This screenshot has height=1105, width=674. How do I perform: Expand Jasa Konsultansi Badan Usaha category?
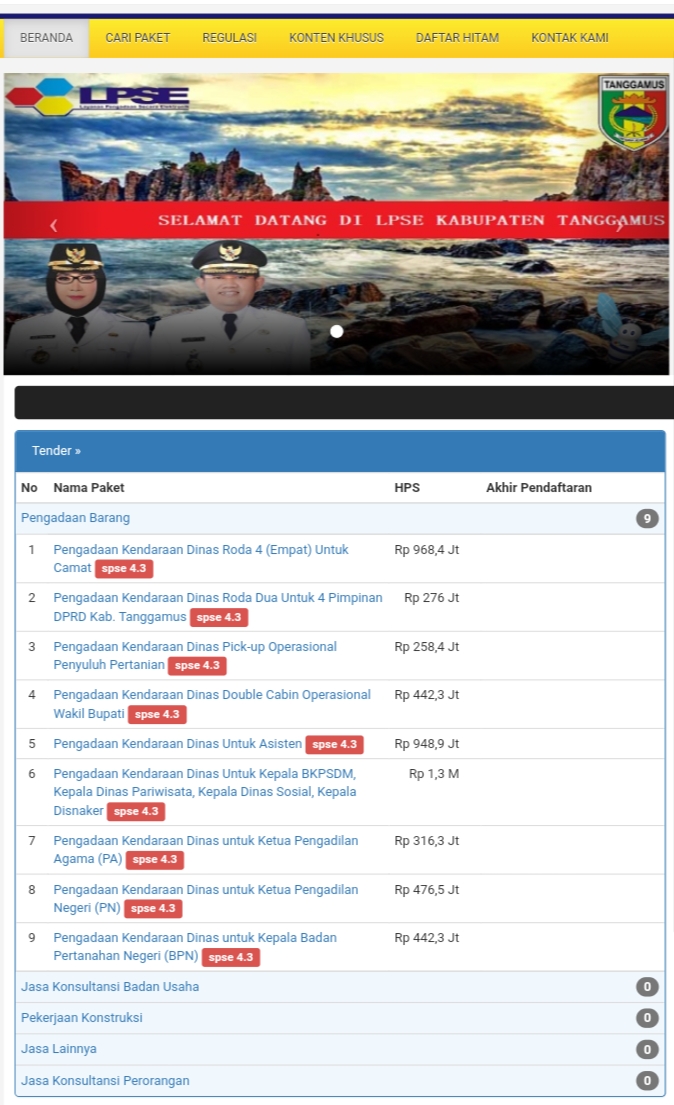pyautogui.click(x=110, y=987)
